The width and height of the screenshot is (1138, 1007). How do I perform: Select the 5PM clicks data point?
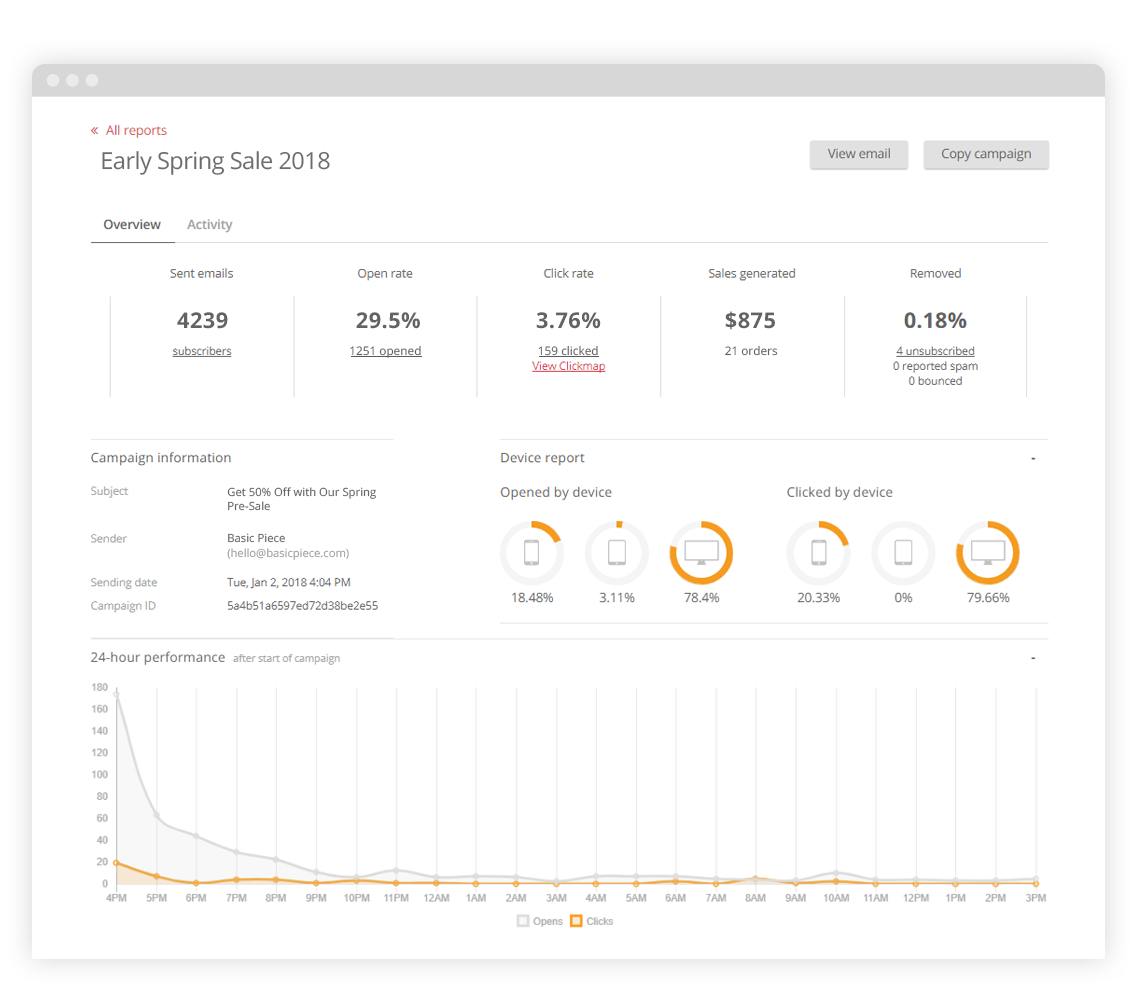click(x=157, y=876)
